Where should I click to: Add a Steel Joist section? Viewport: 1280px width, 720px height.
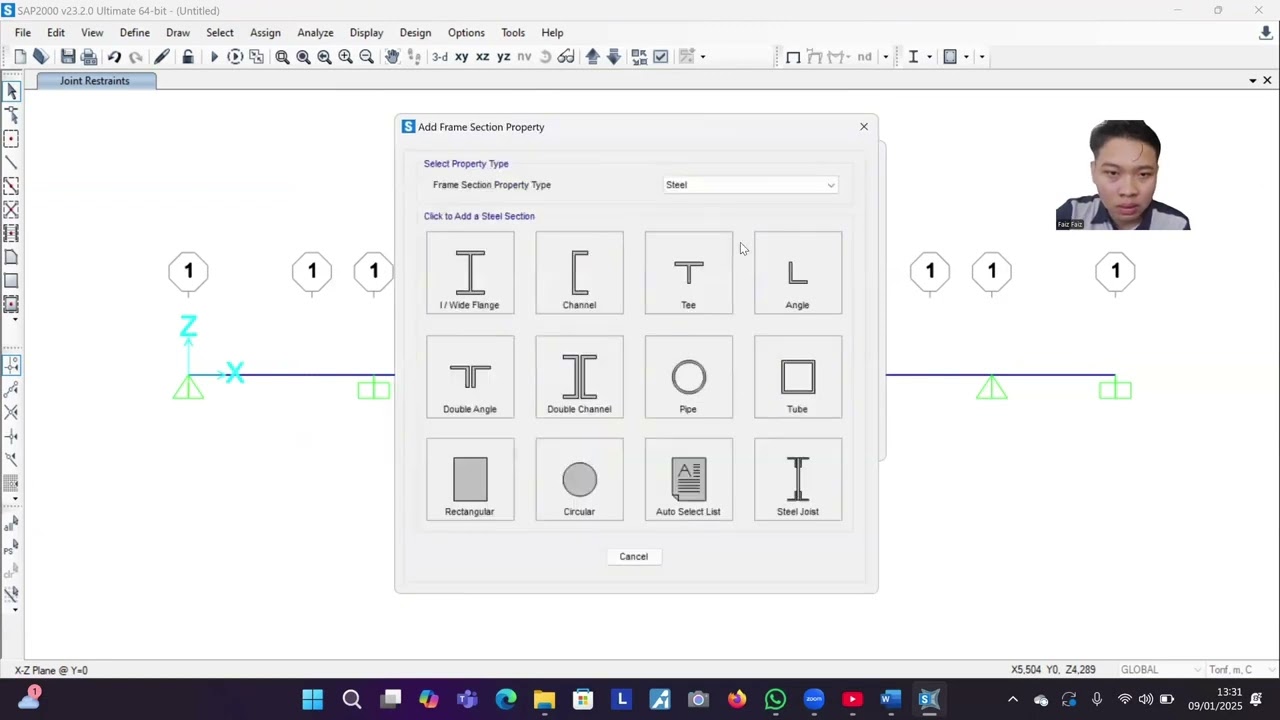click(x=798, y=480)
